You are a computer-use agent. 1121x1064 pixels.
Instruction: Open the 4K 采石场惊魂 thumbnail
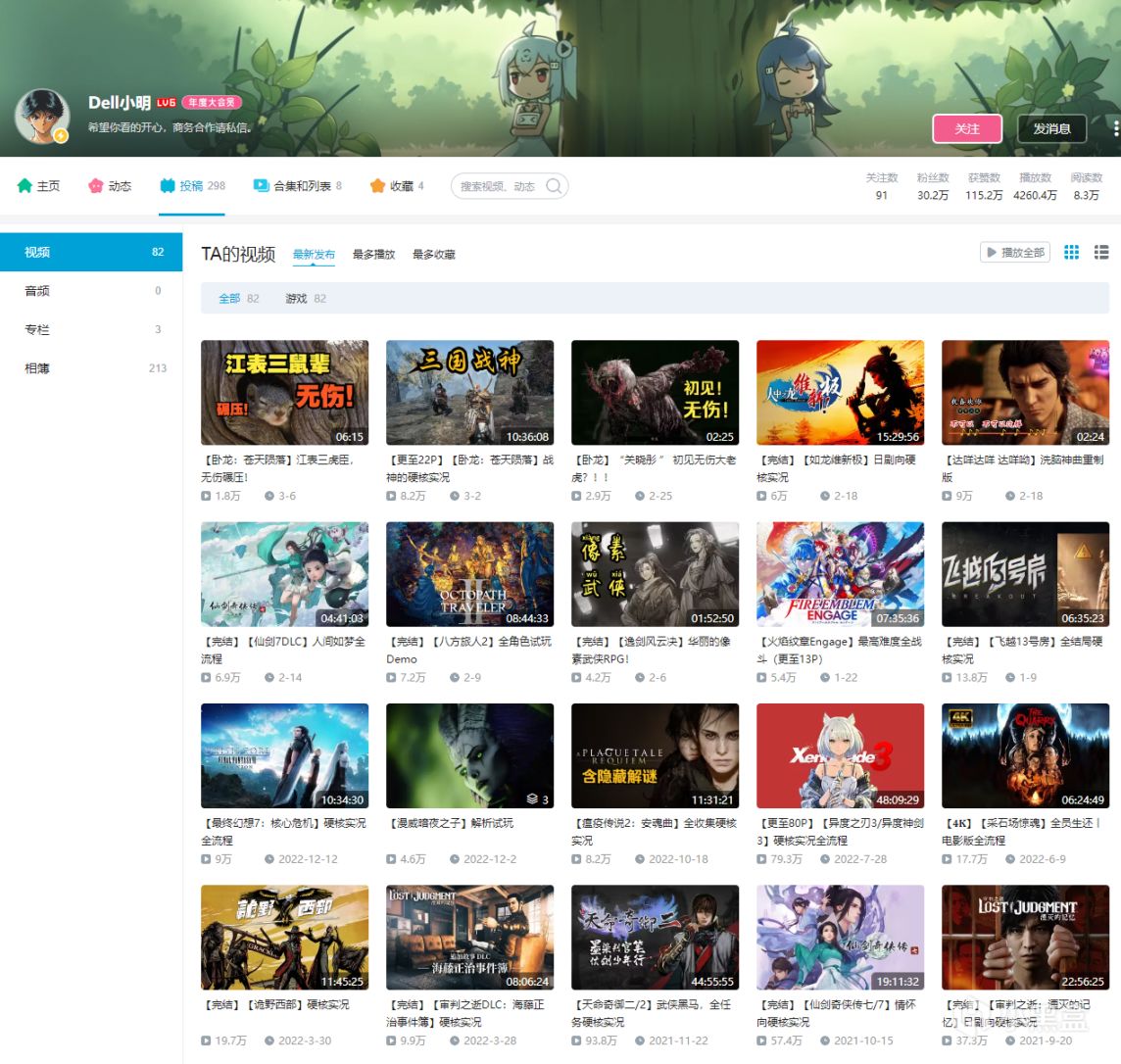point(1025,756)
